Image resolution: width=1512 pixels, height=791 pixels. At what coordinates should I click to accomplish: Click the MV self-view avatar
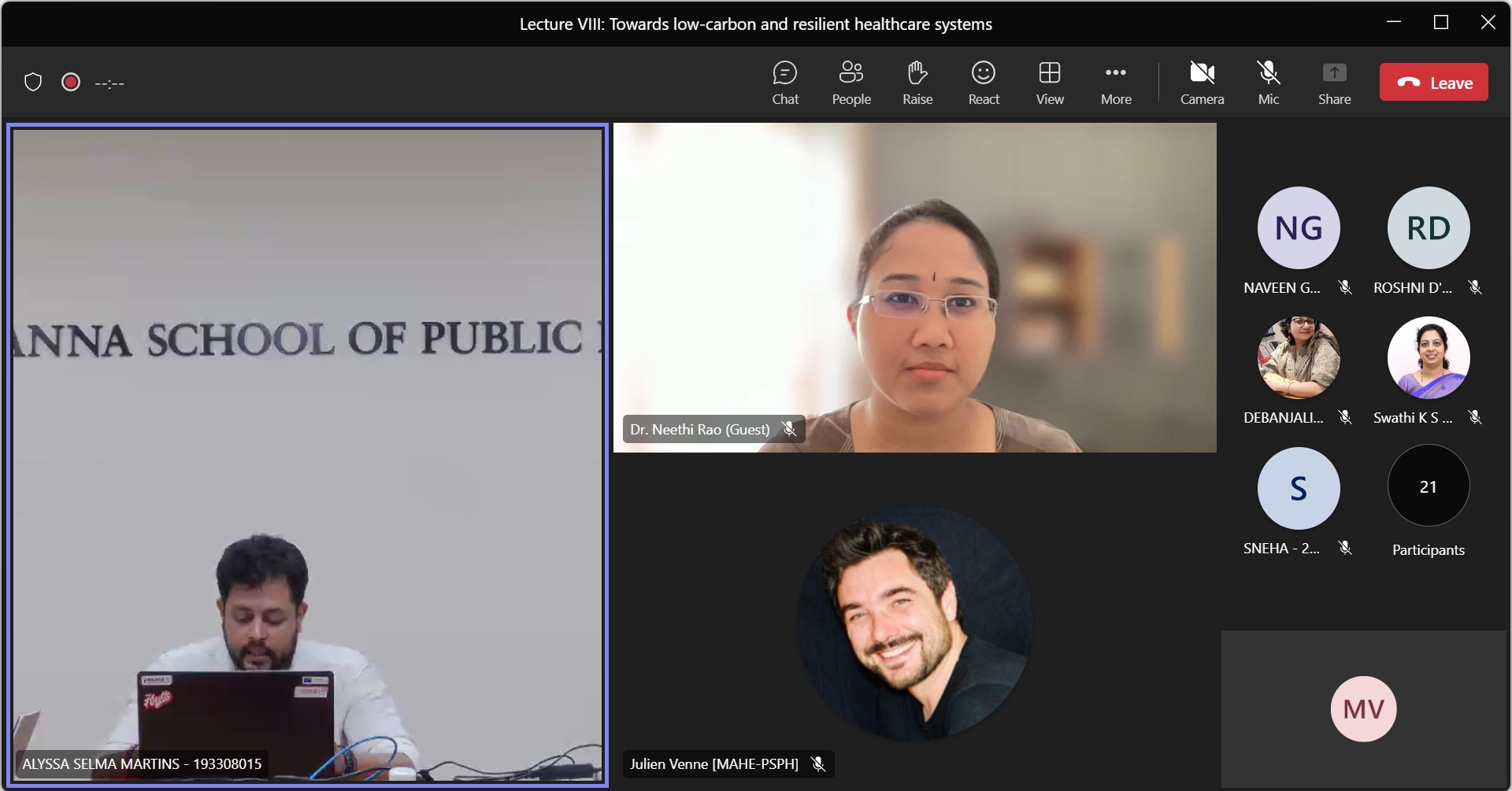(1363, 708)
